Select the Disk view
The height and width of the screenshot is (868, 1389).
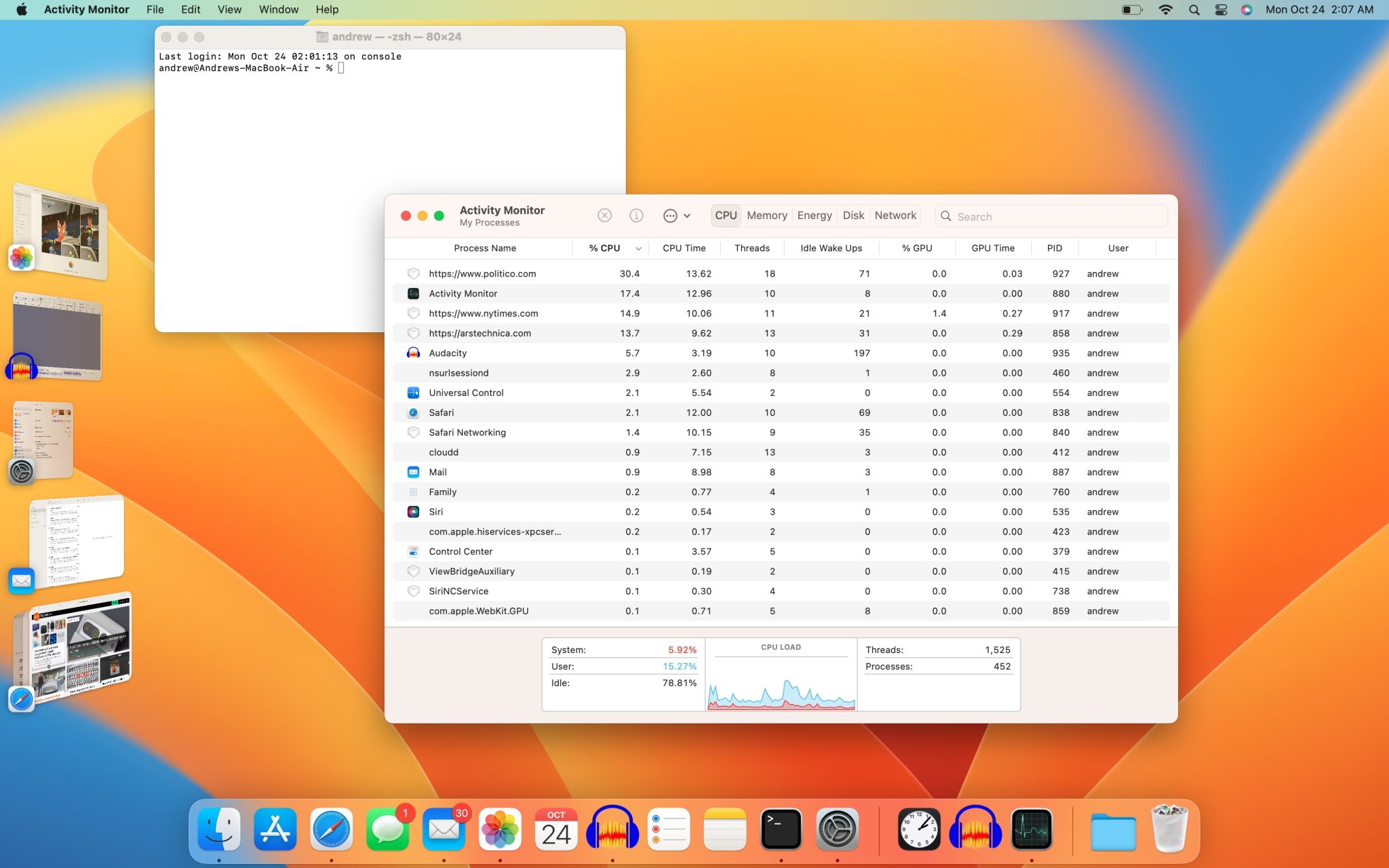click(853, 215)
